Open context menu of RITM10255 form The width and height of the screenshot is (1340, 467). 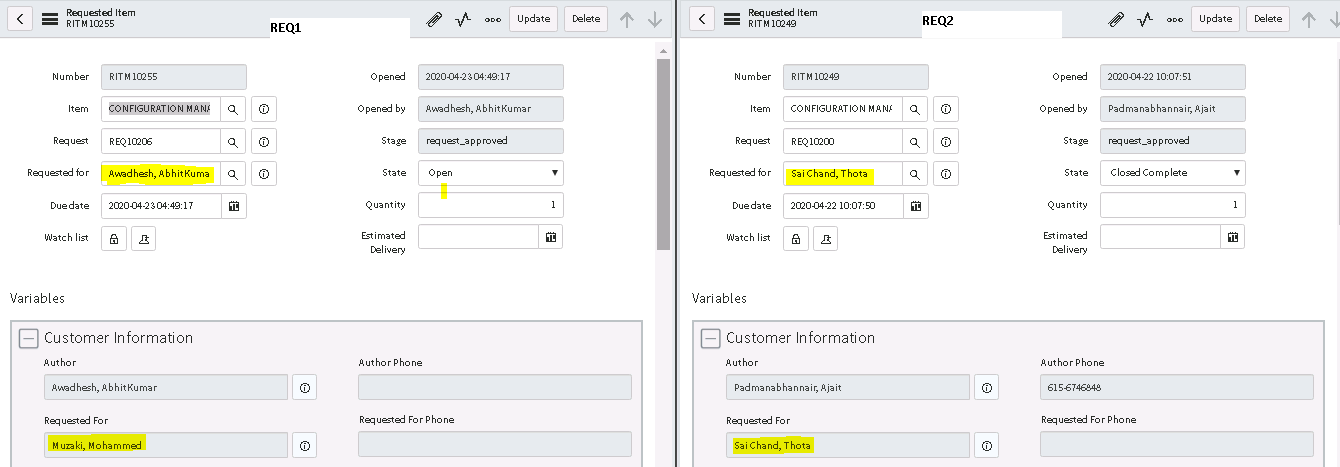49,19
